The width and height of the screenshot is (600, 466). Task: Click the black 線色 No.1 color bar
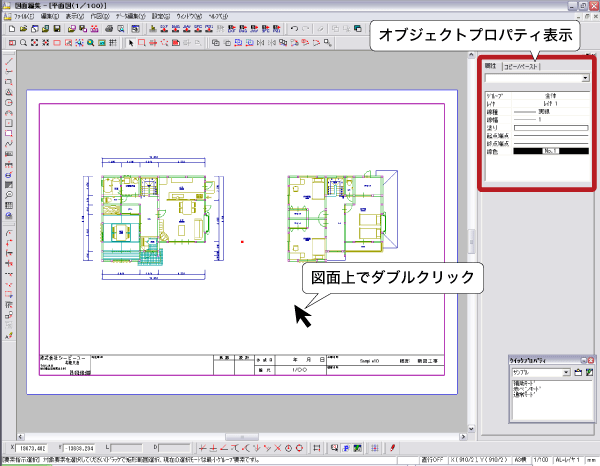tap(551, 152)
